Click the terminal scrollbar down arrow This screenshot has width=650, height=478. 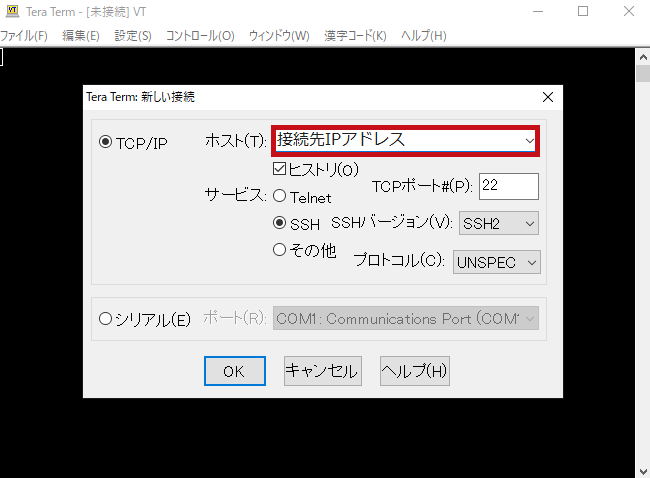[x=643, y=471]
